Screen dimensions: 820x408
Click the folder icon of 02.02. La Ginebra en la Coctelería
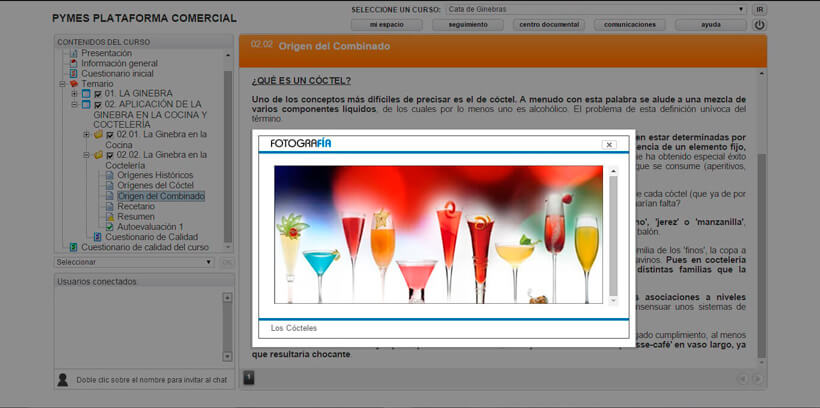pos(98,155)
